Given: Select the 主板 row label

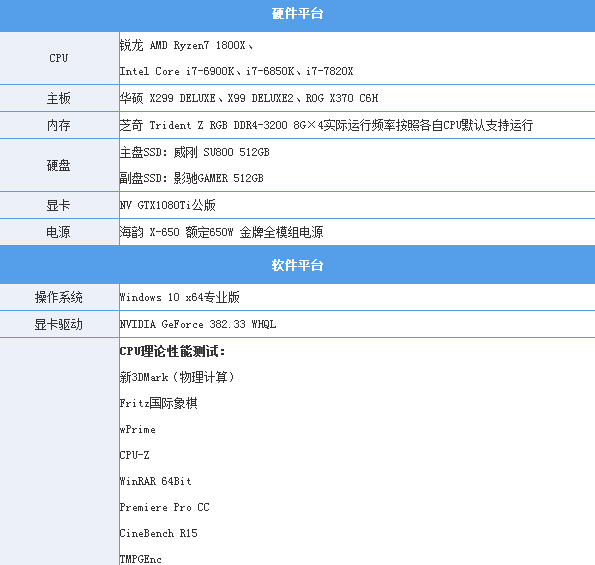Looking at the screenshot, I should (59, 98).
